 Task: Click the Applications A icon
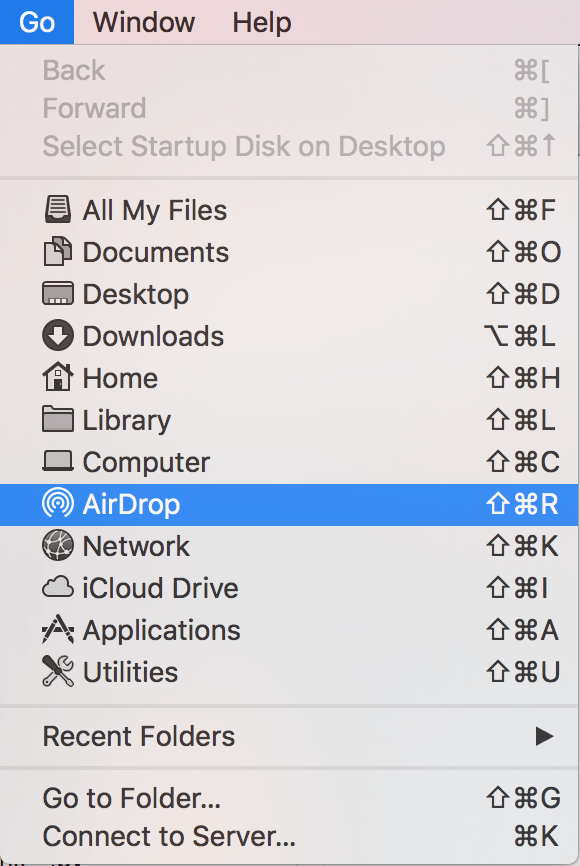tap(57, 631)
